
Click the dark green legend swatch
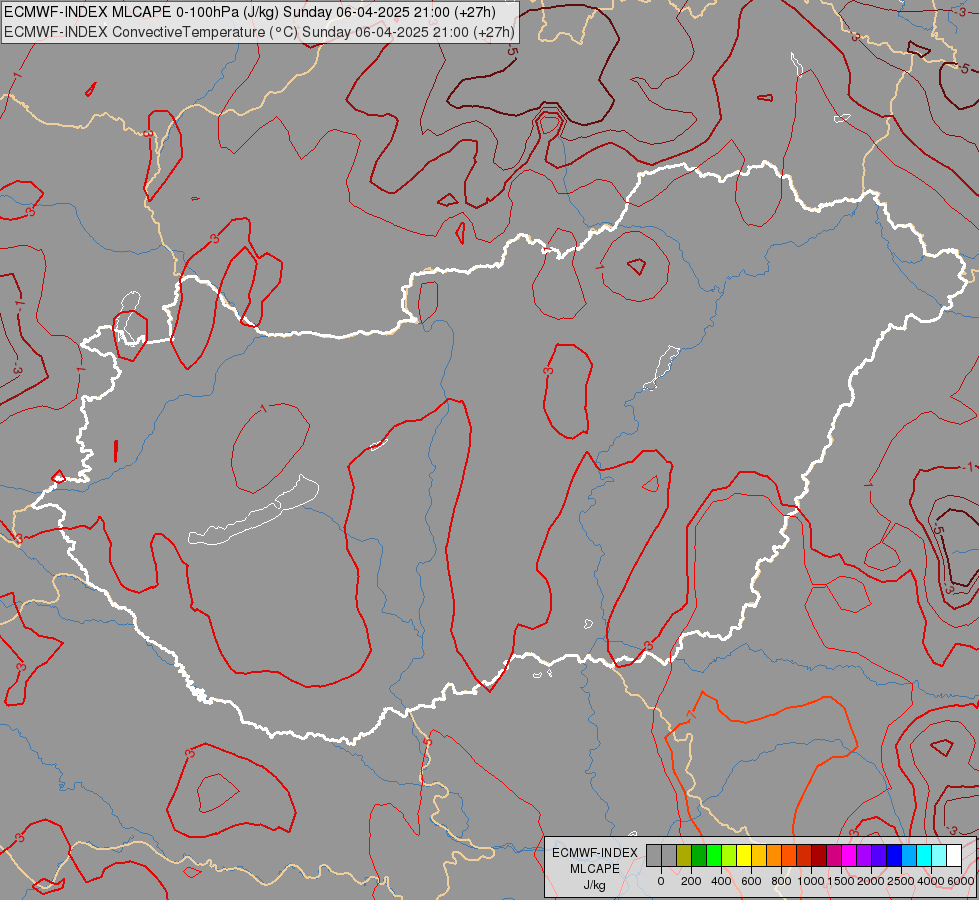(699, 855)
